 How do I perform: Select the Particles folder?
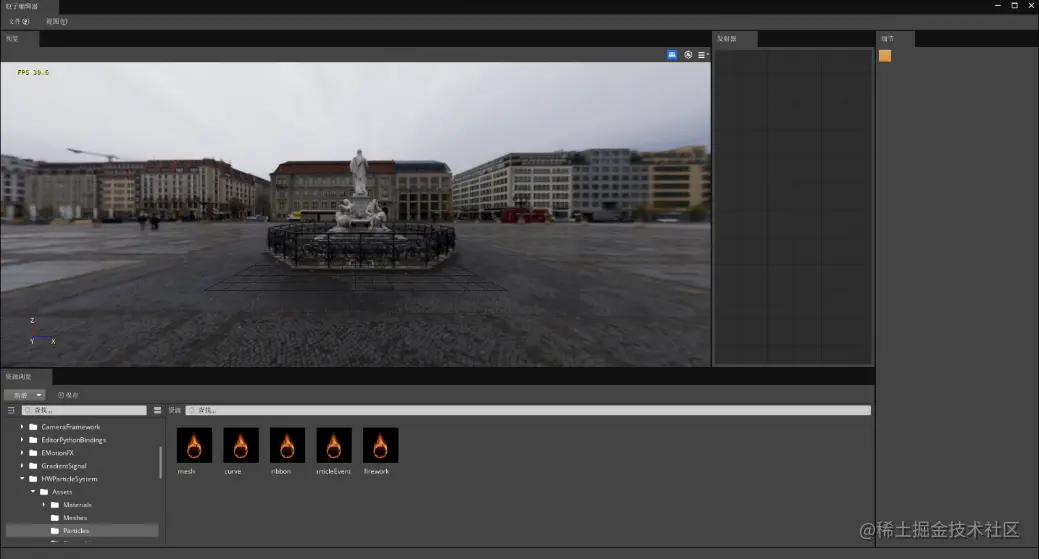[82, 531]
